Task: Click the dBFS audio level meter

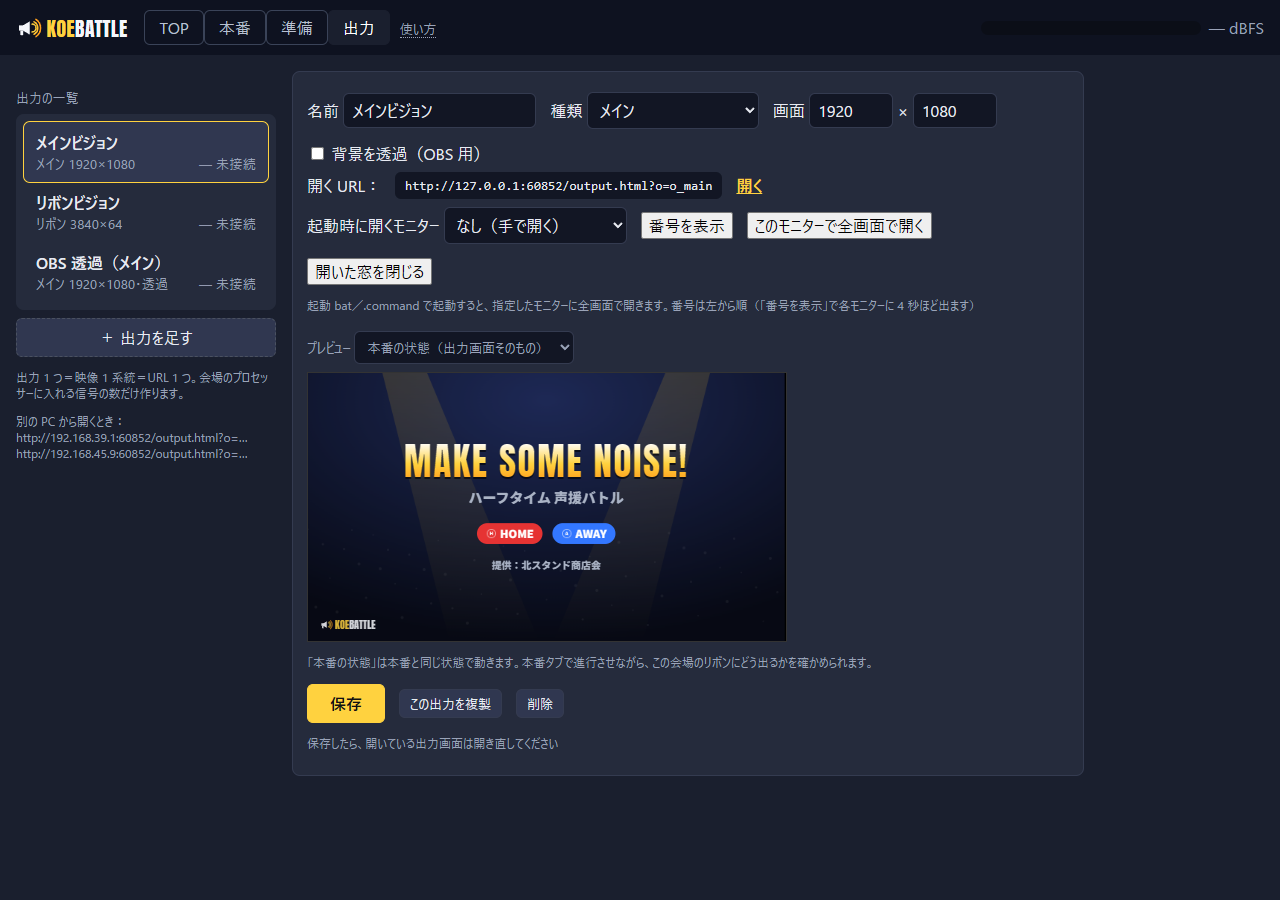Action: (x=1091, y=28)
